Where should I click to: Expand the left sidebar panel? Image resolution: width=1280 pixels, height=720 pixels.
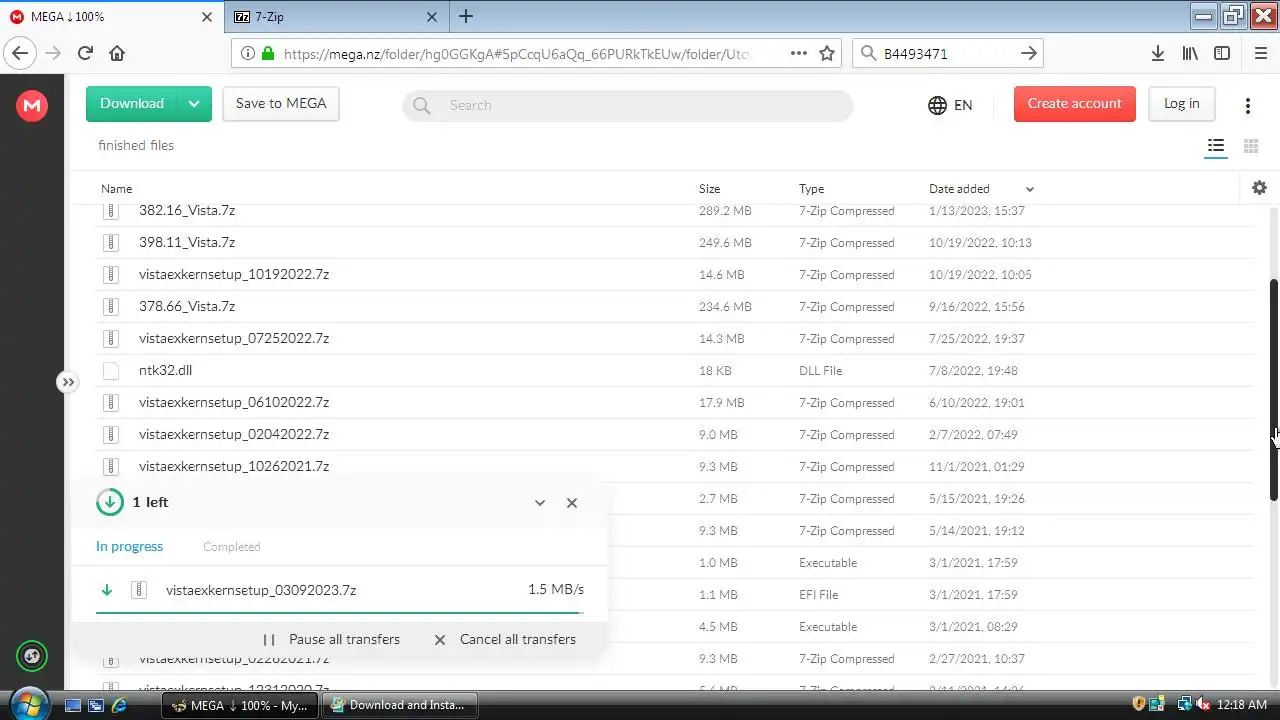[x=67, y=382]
